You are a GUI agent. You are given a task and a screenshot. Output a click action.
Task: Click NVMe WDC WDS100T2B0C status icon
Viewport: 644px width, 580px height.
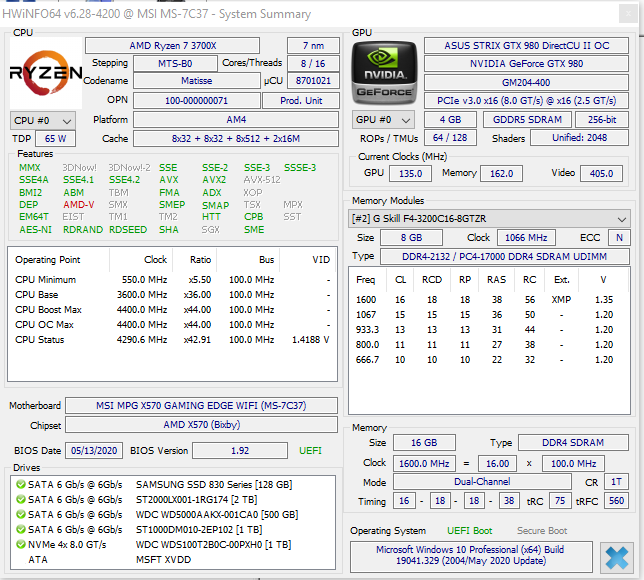tap(21, 544)
